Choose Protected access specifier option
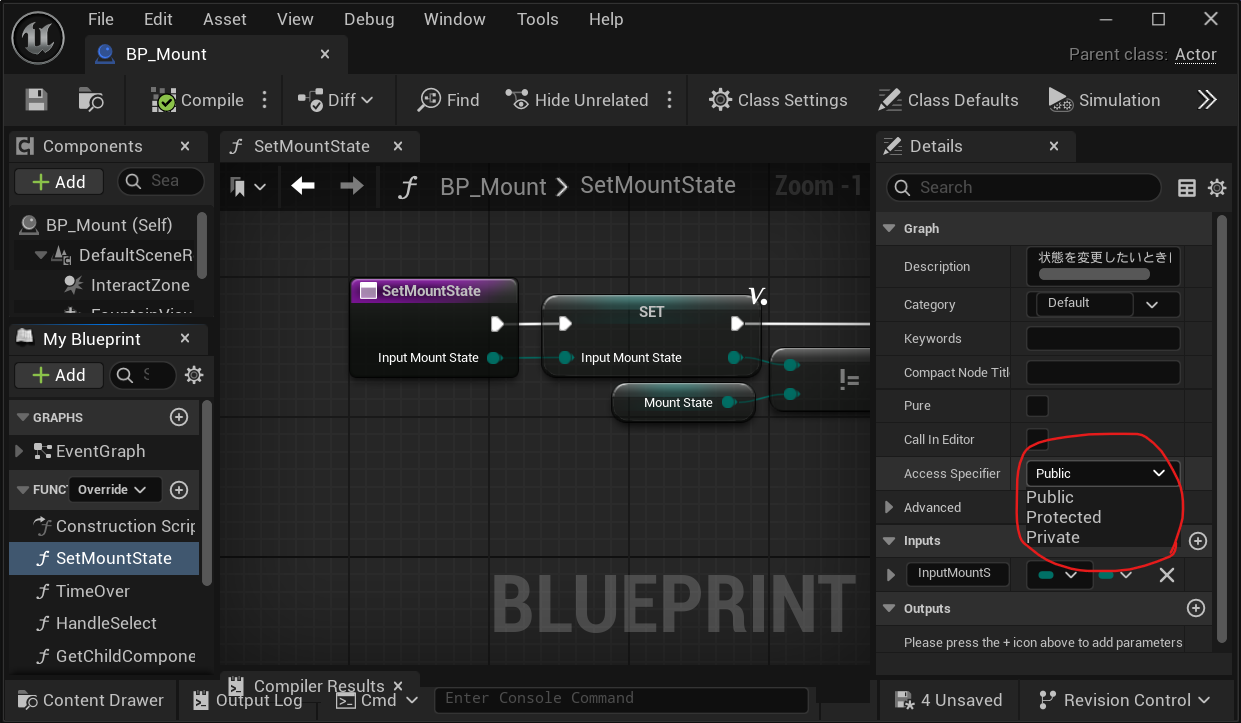The width and height of the screenshot is (1241, 723). point(1063,517)
